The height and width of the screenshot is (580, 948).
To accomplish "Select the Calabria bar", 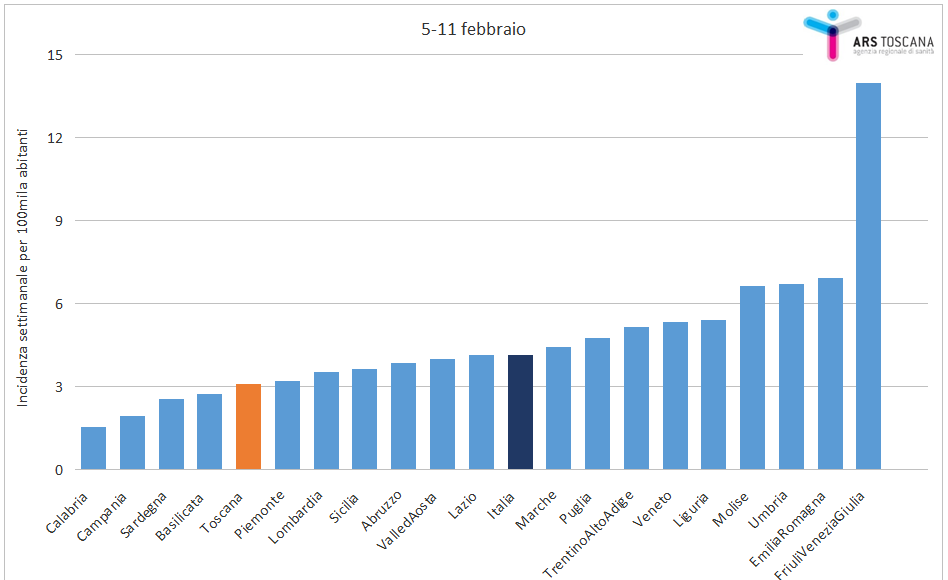I will tap(93, 448).
